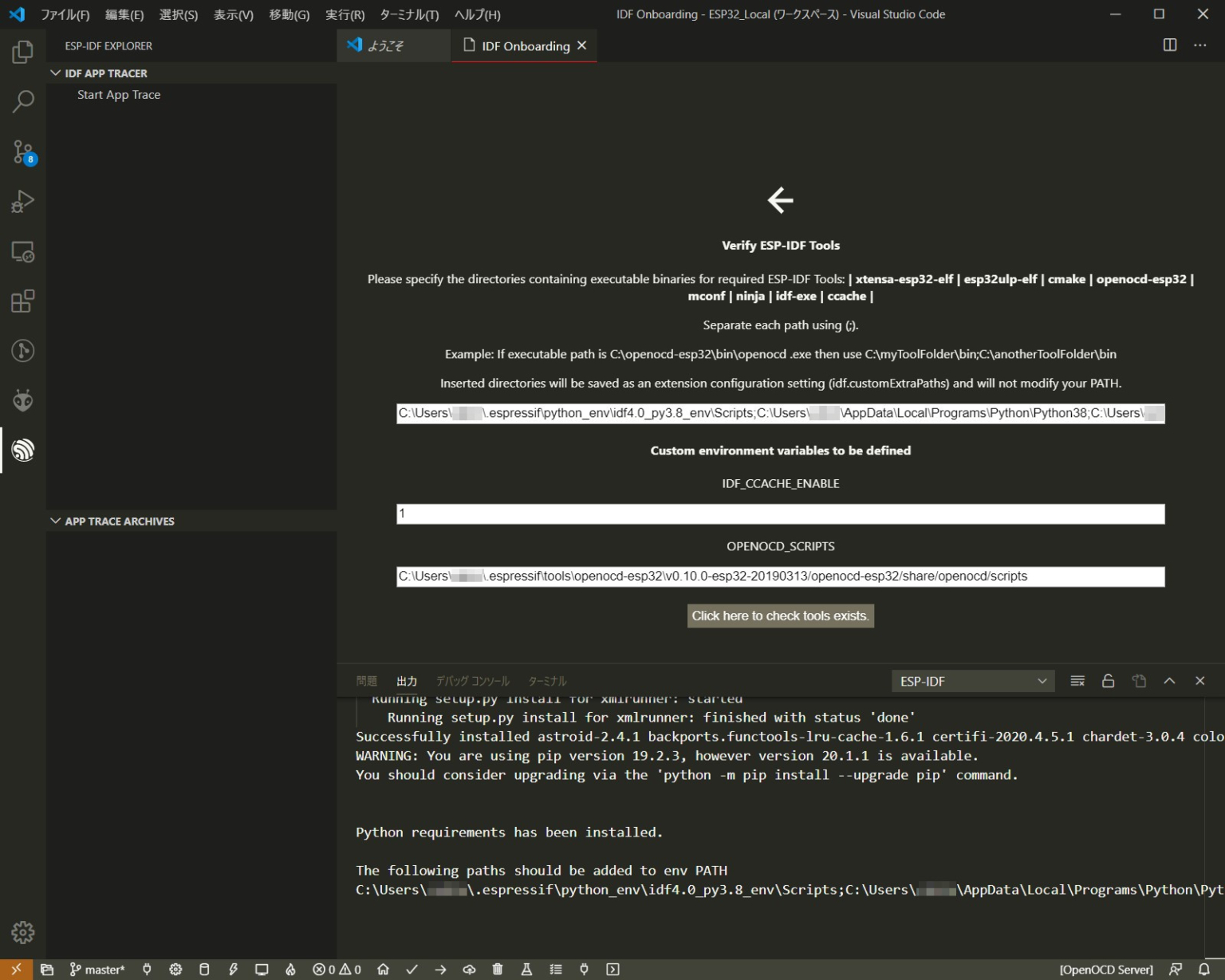Open notifications bell in status bar

[x=1204, y=970]
